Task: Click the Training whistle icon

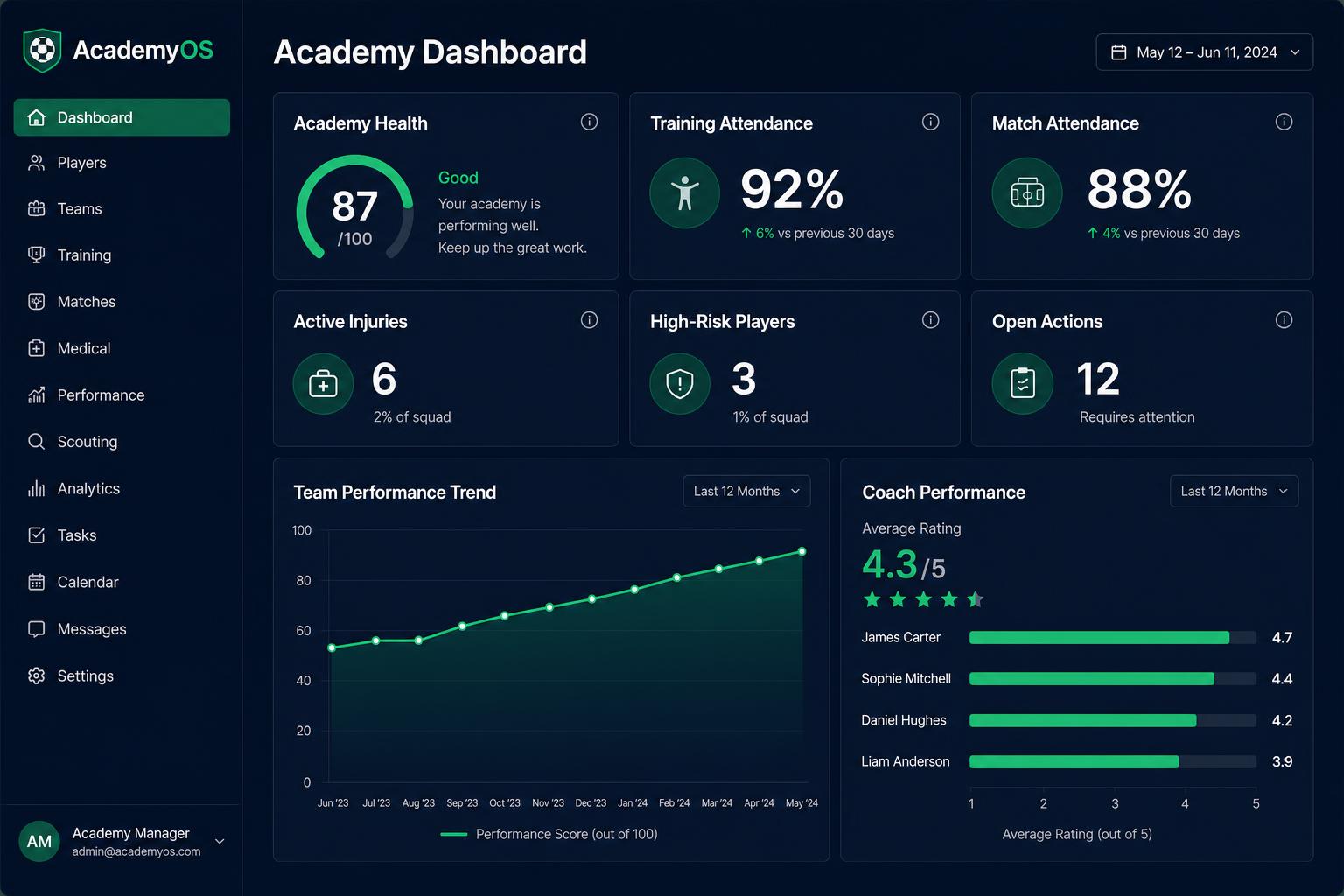Action: point(36,255)
